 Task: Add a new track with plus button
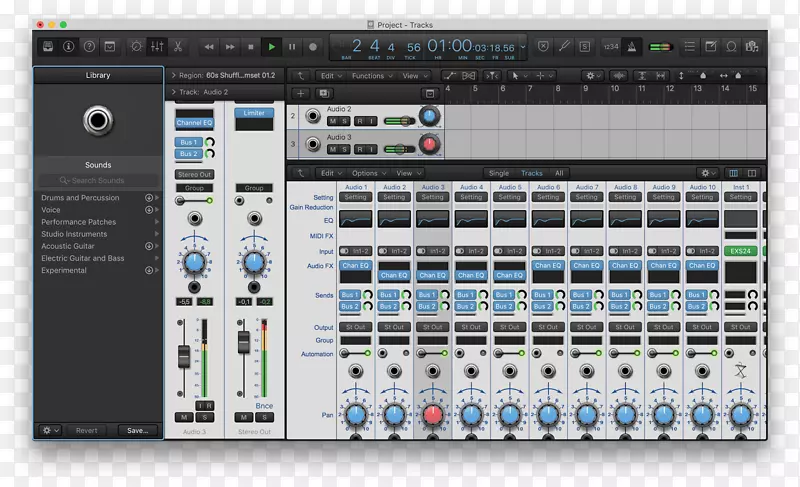coord(302,93)
